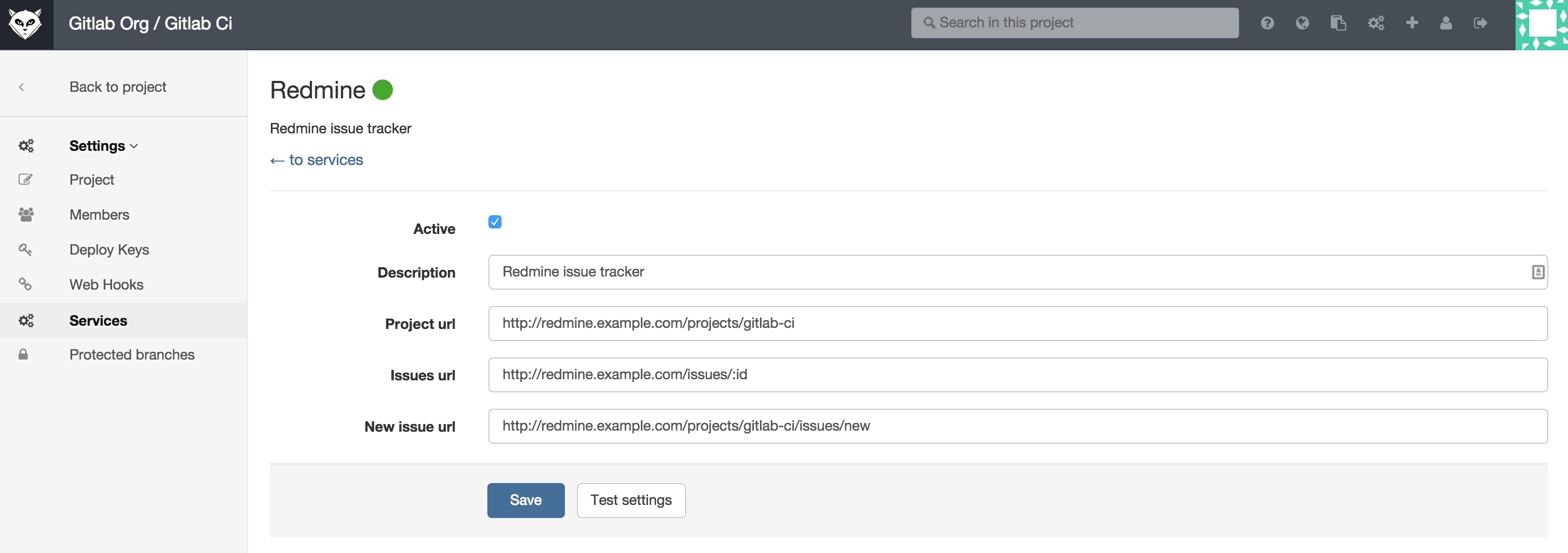Click the Search in this project field
This screenshot has width=1568, height=553.
pyautogui.click(x=1074, y=22)
